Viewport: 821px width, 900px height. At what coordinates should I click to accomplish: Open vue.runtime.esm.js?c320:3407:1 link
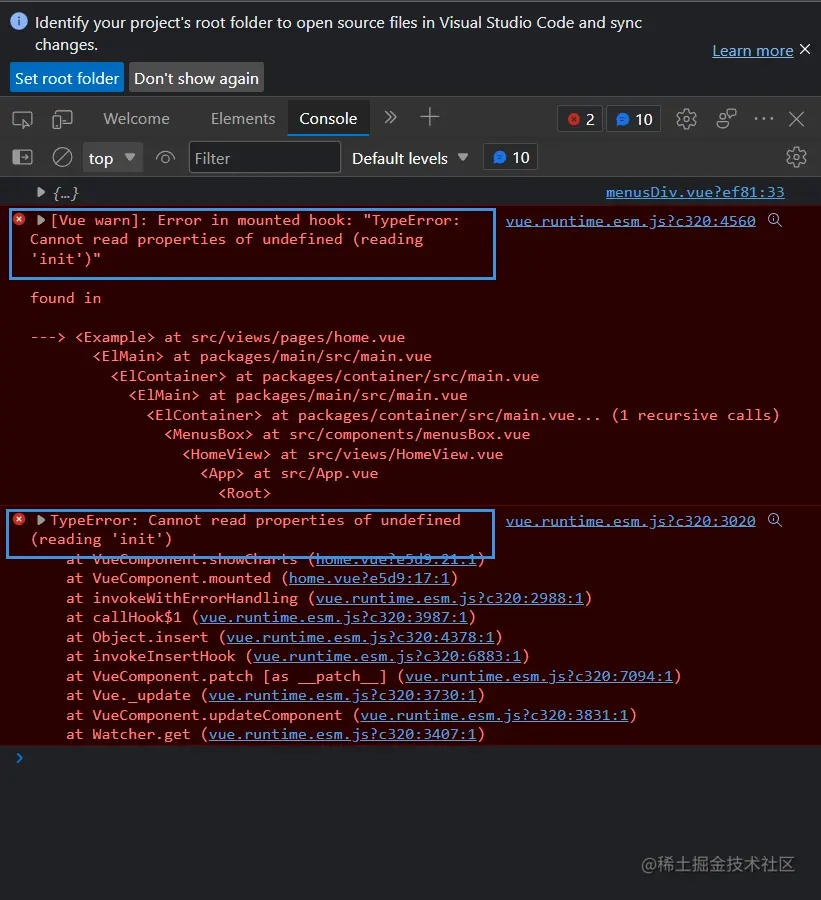(342, 735)
